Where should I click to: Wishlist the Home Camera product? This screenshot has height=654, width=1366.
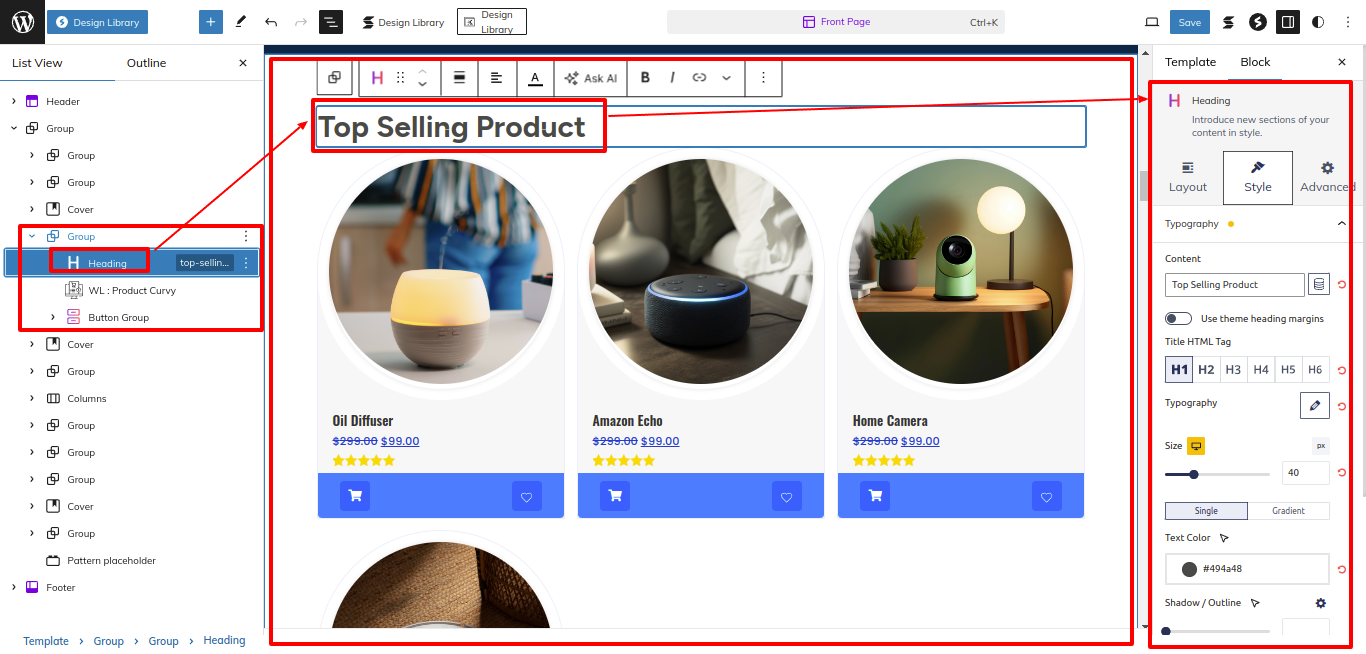pos(1047,496)
